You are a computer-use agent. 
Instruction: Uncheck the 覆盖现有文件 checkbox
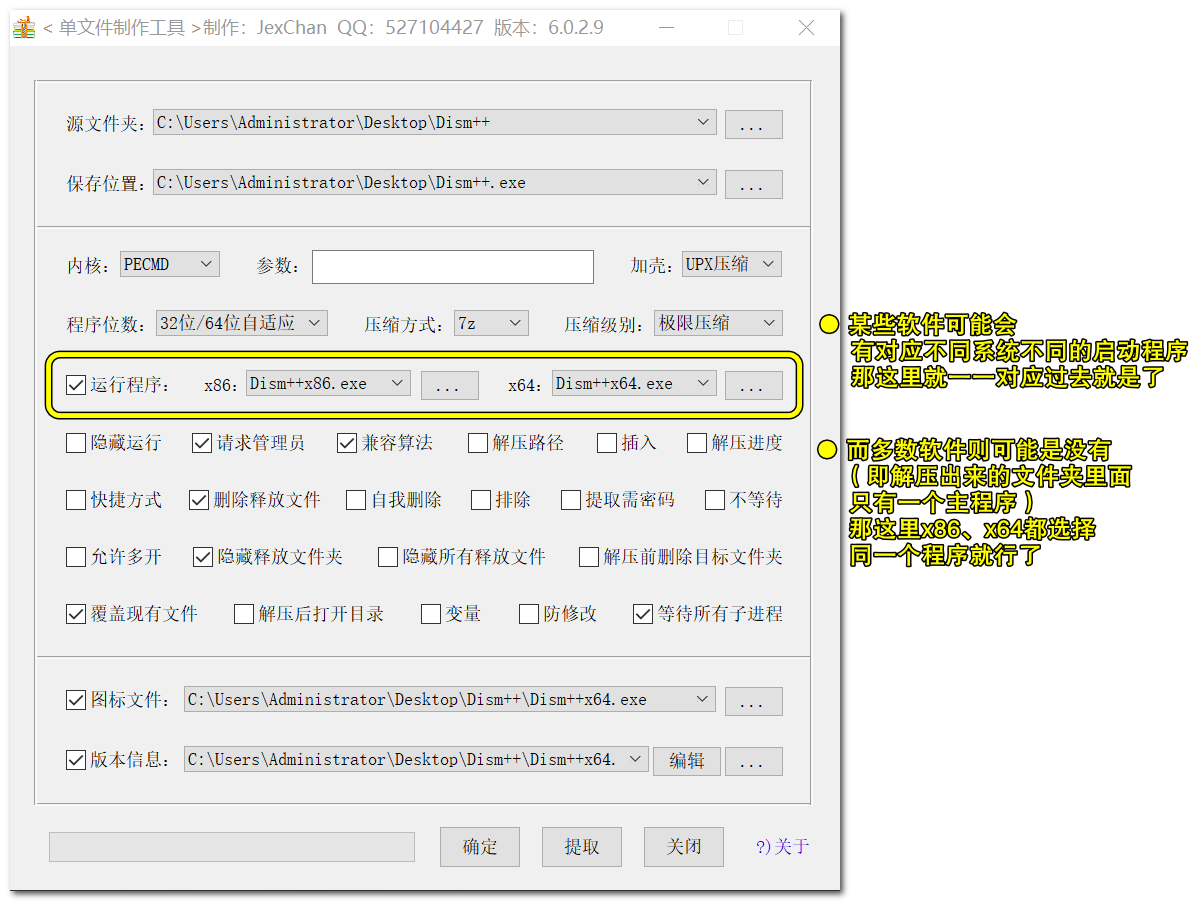click(x=76, y=615)
